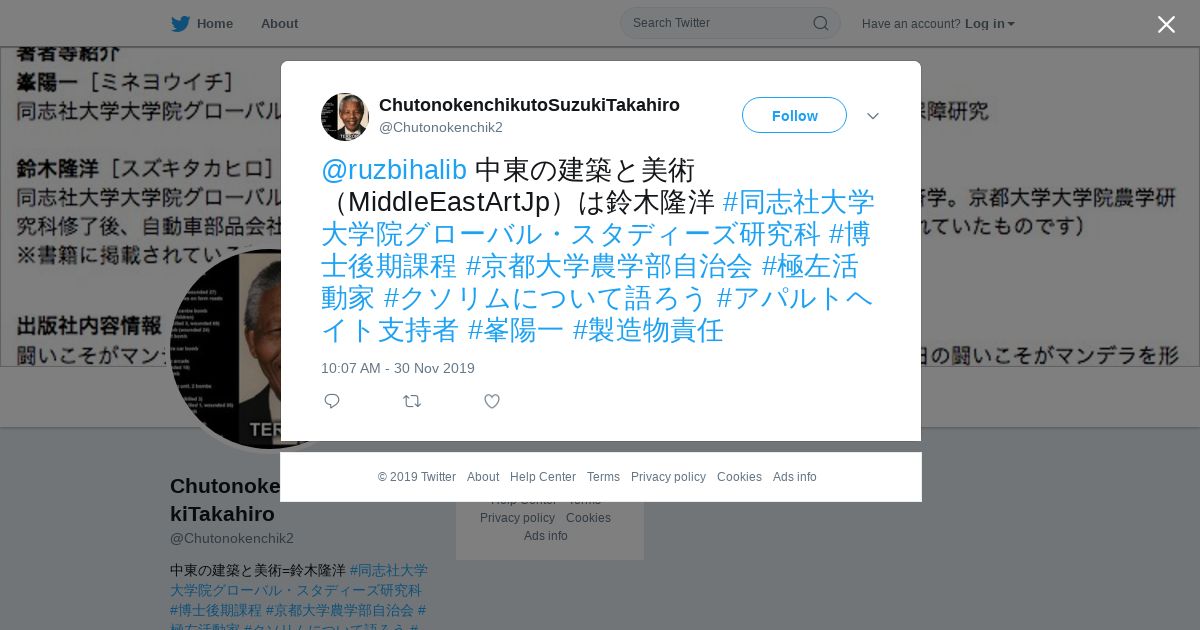Open the Log in dropdown
The image size is (1200, 630).
(989, 23)
